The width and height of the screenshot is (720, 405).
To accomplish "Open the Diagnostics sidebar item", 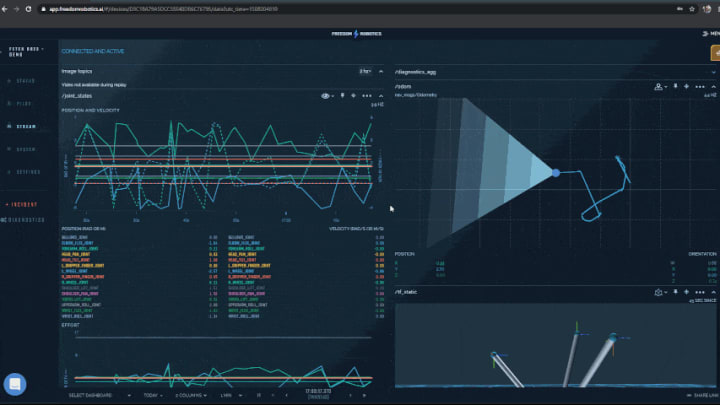I will [26, 220].
